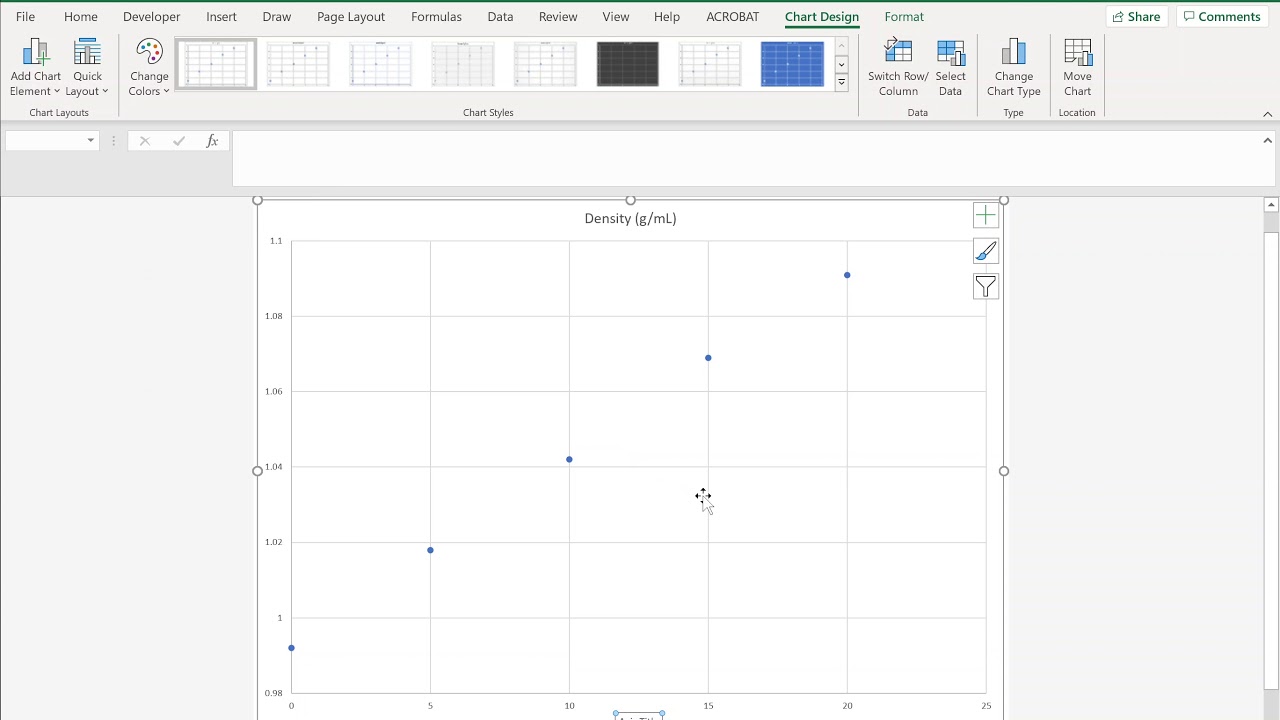This screenshot has height=720, width=1280.
Task: Select the seventh chart style thumbnail
Action: (710, 64)
